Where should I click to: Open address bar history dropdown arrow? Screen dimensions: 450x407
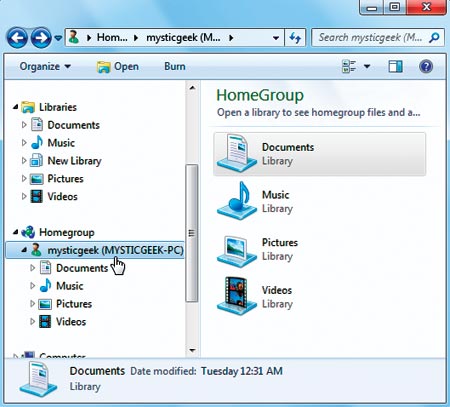(x=276, y=38)
